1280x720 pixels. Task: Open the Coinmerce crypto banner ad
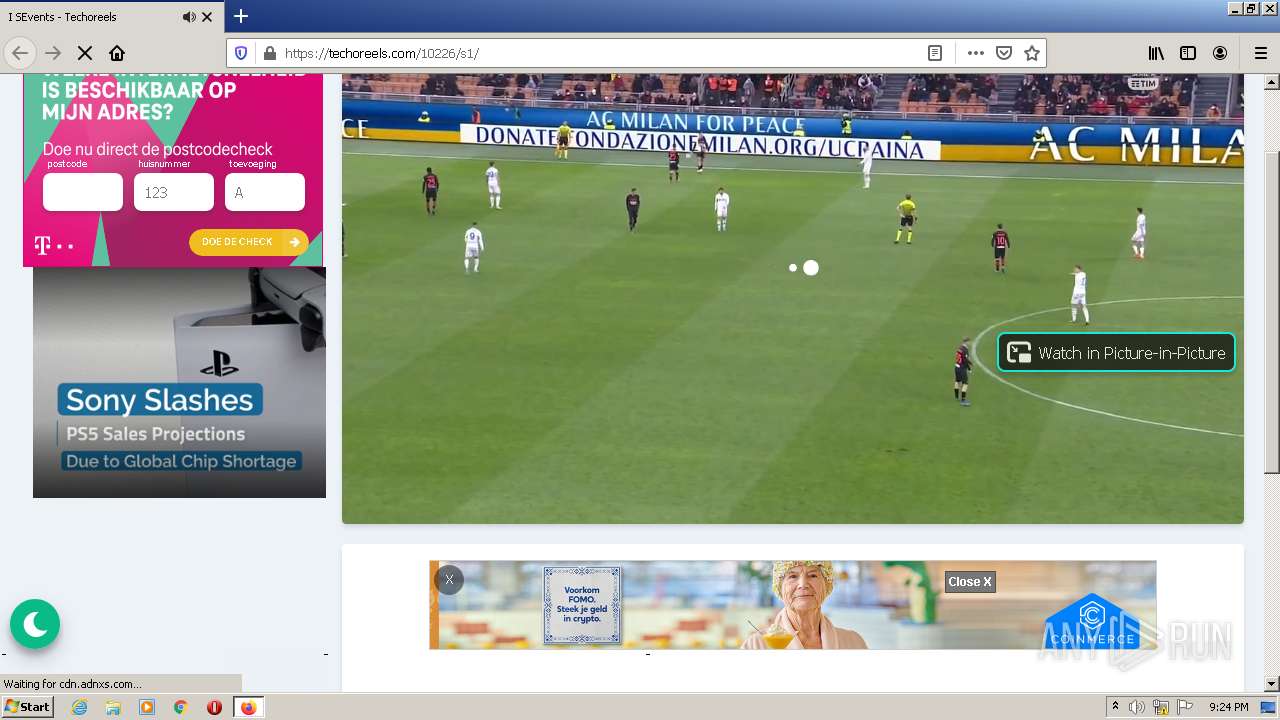[x=792, y=605]
